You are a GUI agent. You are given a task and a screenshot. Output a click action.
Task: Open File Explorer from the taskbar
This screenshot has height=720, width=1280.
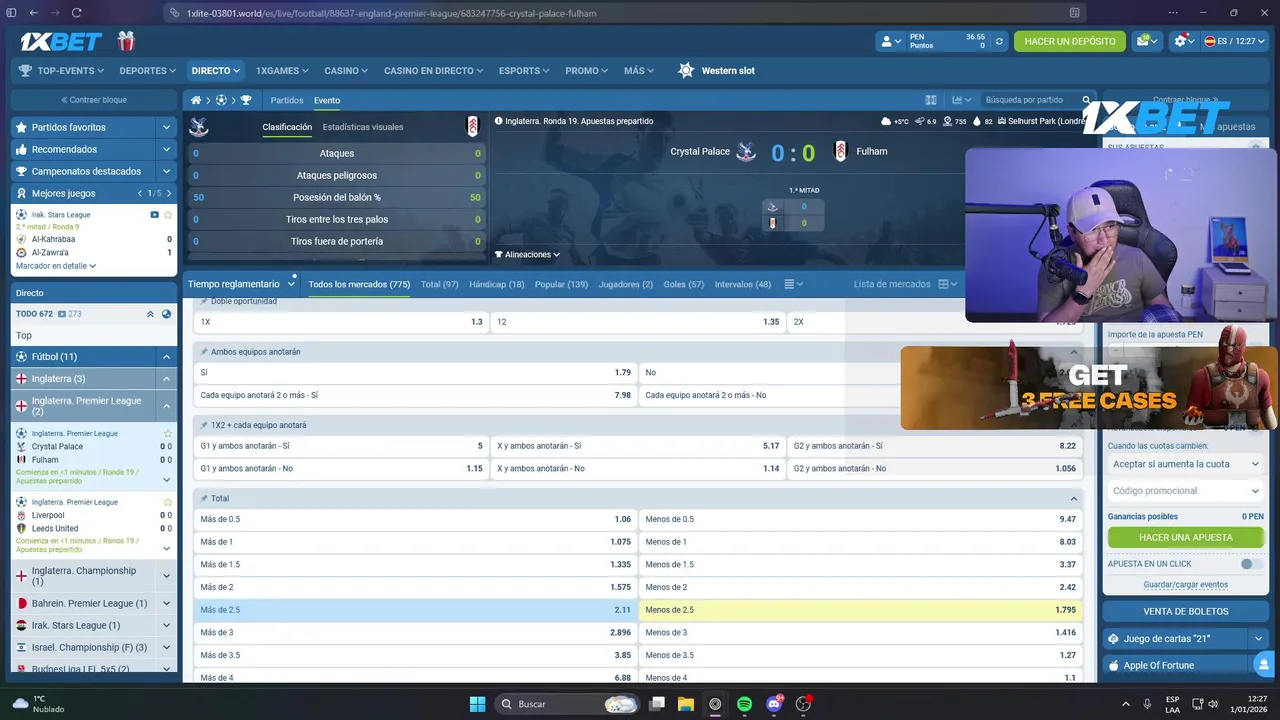(x=686, y=704)
